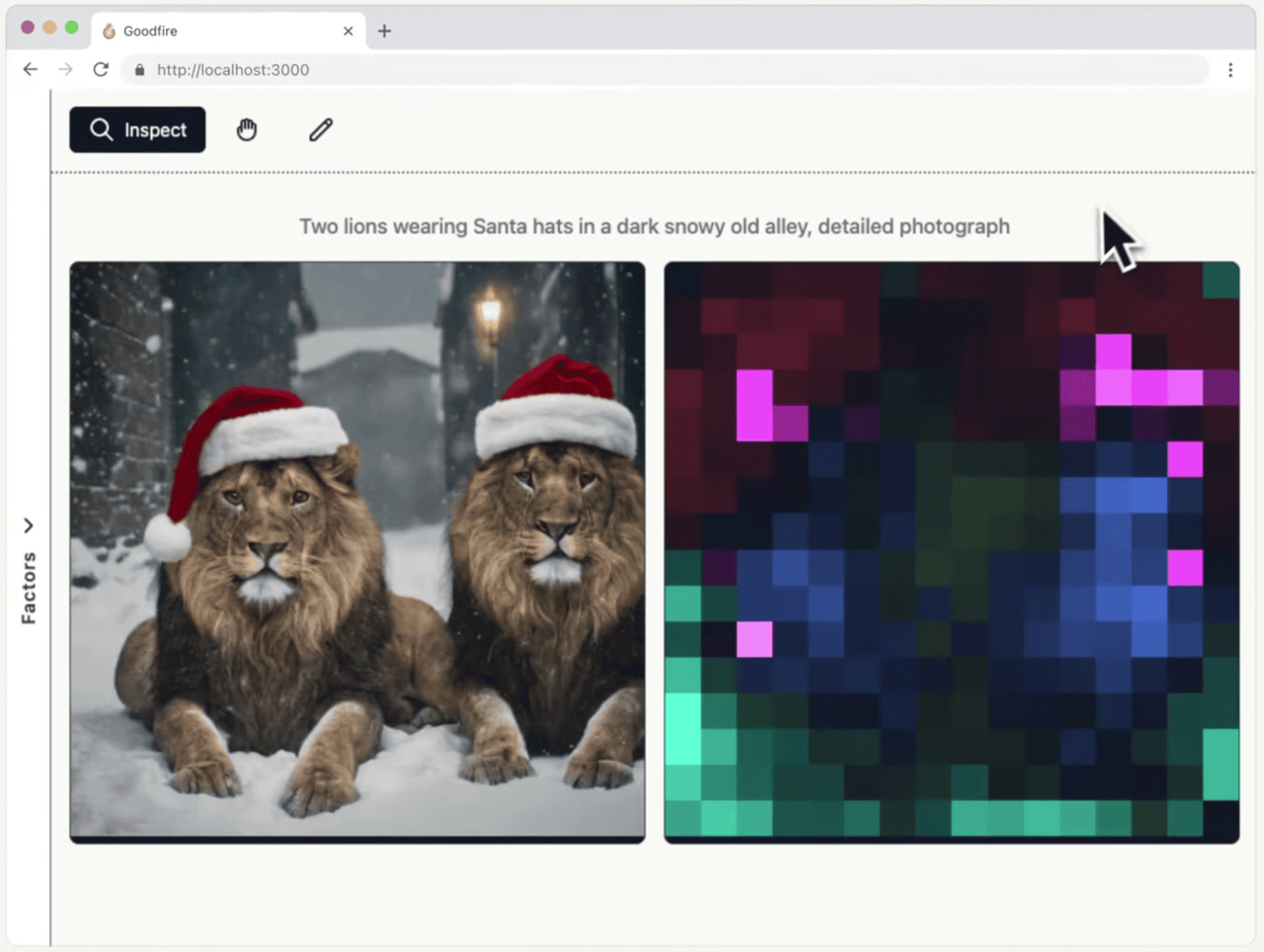Open the browser three-dot menu
The height and width of the screenshot is (952, 1264).
point(1230,69)
